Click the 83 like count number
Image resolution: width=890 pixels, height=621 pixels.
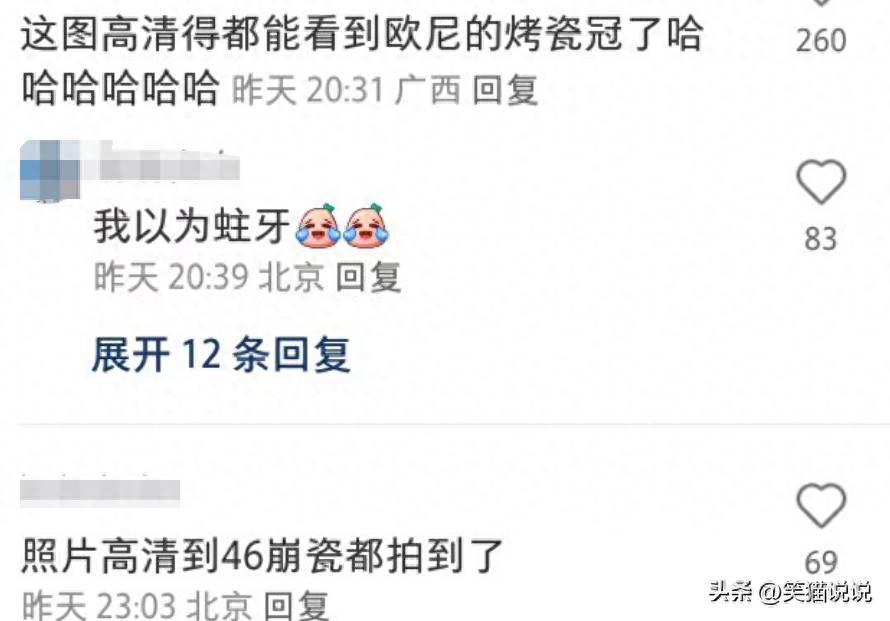point(821,239)
